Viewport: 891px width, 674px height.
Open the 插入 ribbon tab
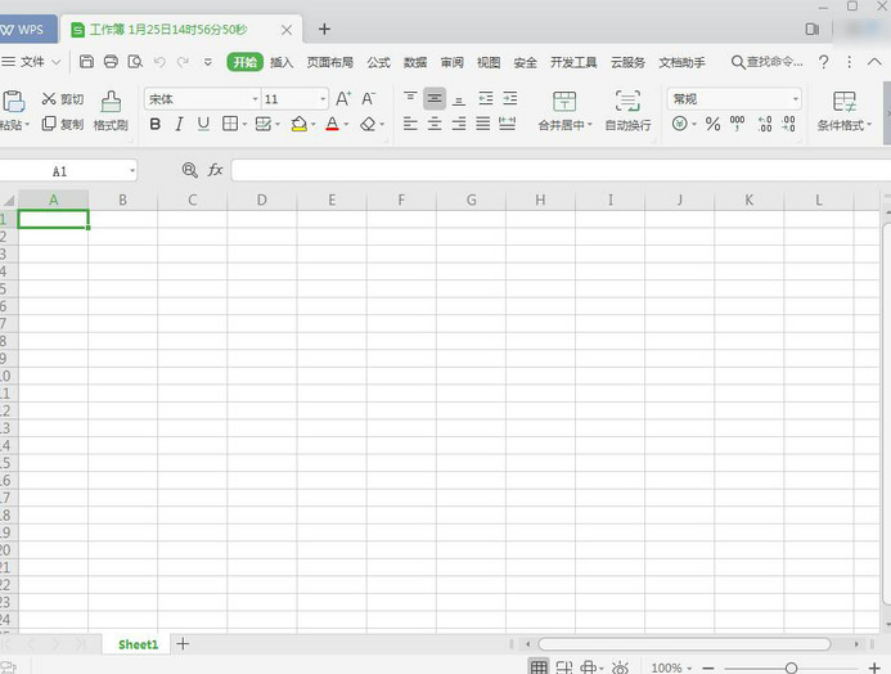(x=282, y=62)
